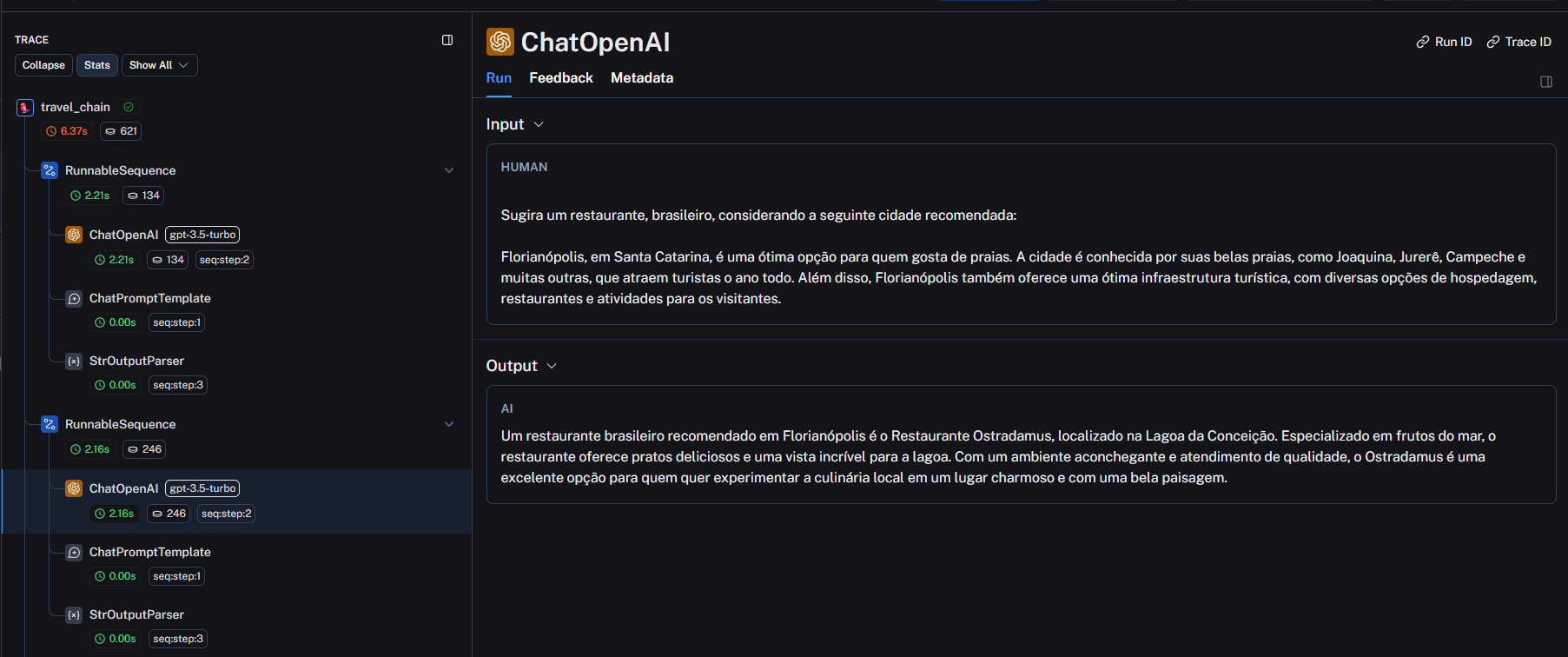This screenshot has width=1568, height=657.
Task: Click the second RunnableSequence icon
Action: coord(50,424)
